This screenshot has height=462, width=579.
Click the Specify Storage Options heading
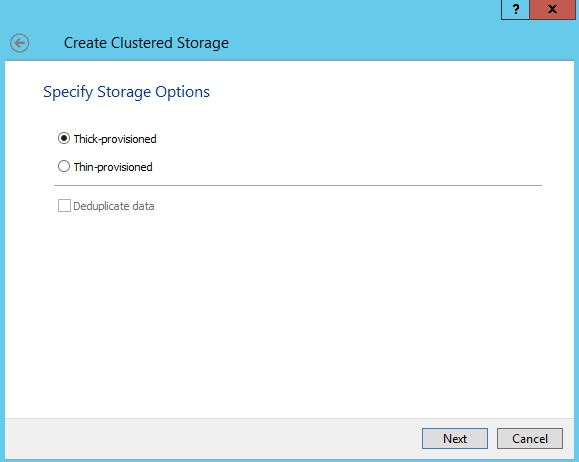126,92
